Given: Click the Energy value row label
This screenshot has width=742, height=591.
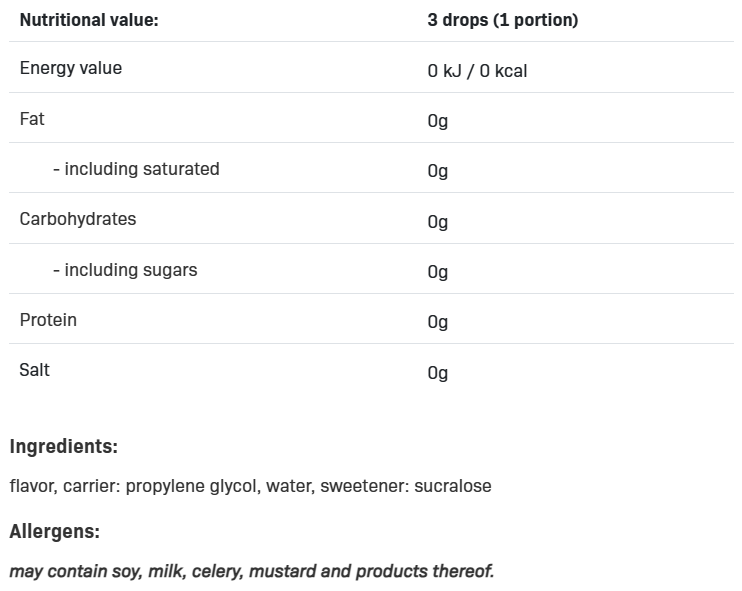Looking at the screenshot, I should coord(71,68).
